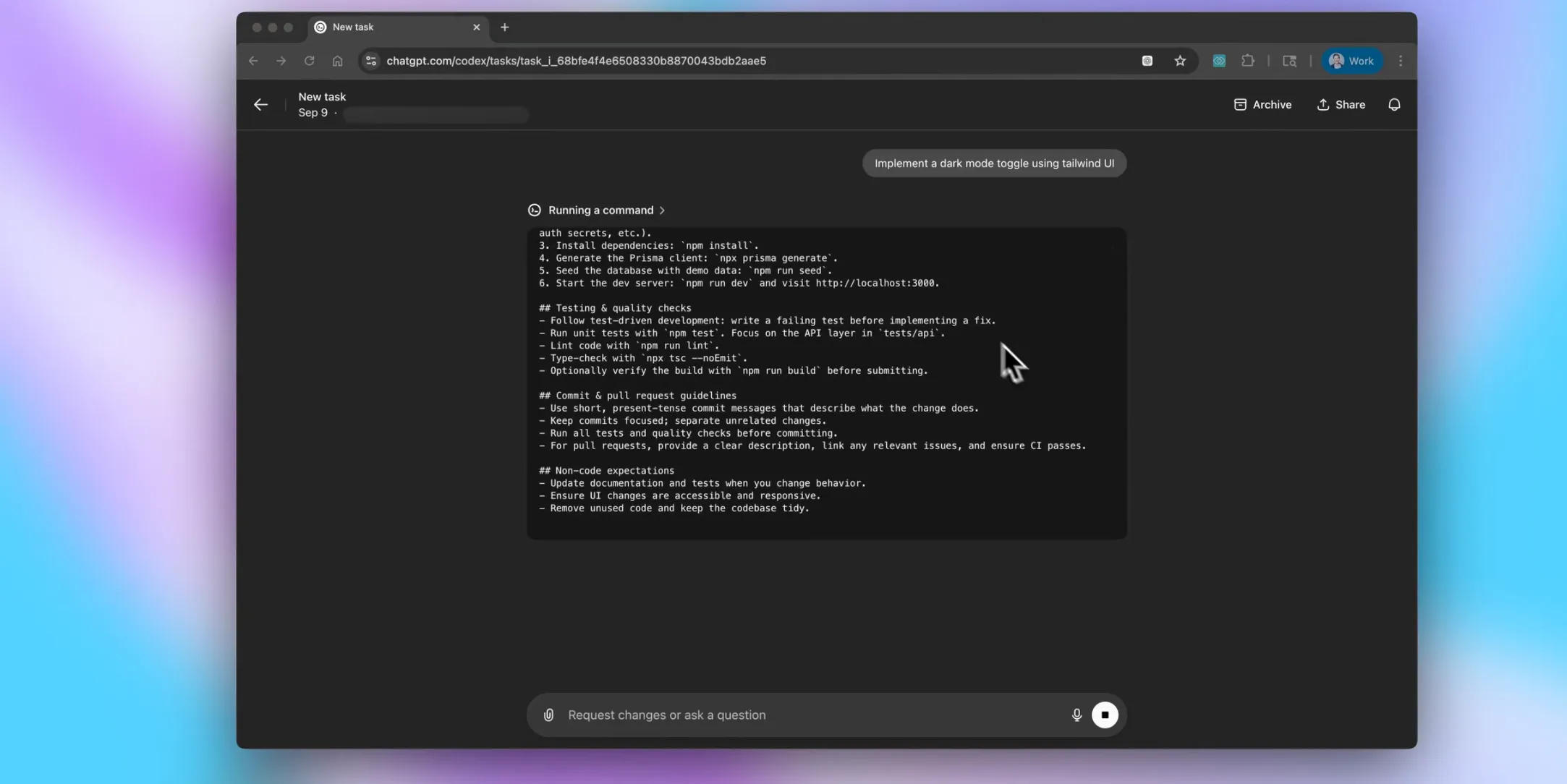1567x784 pixels.
Task: Go to the browser home page
Action: [337, 61]
